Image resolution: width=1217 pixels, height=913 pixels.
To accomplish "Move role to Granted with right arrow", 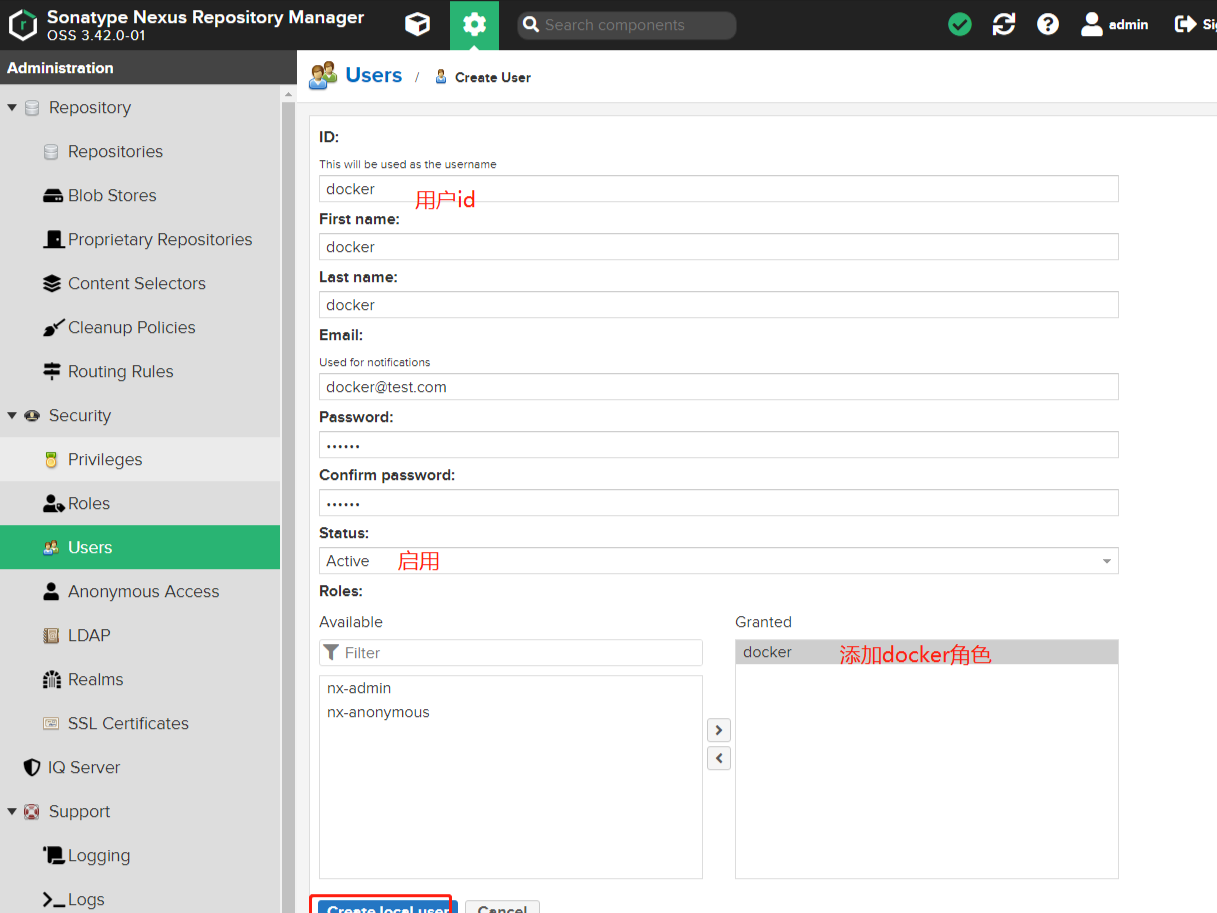I will (x=718, y=730).
